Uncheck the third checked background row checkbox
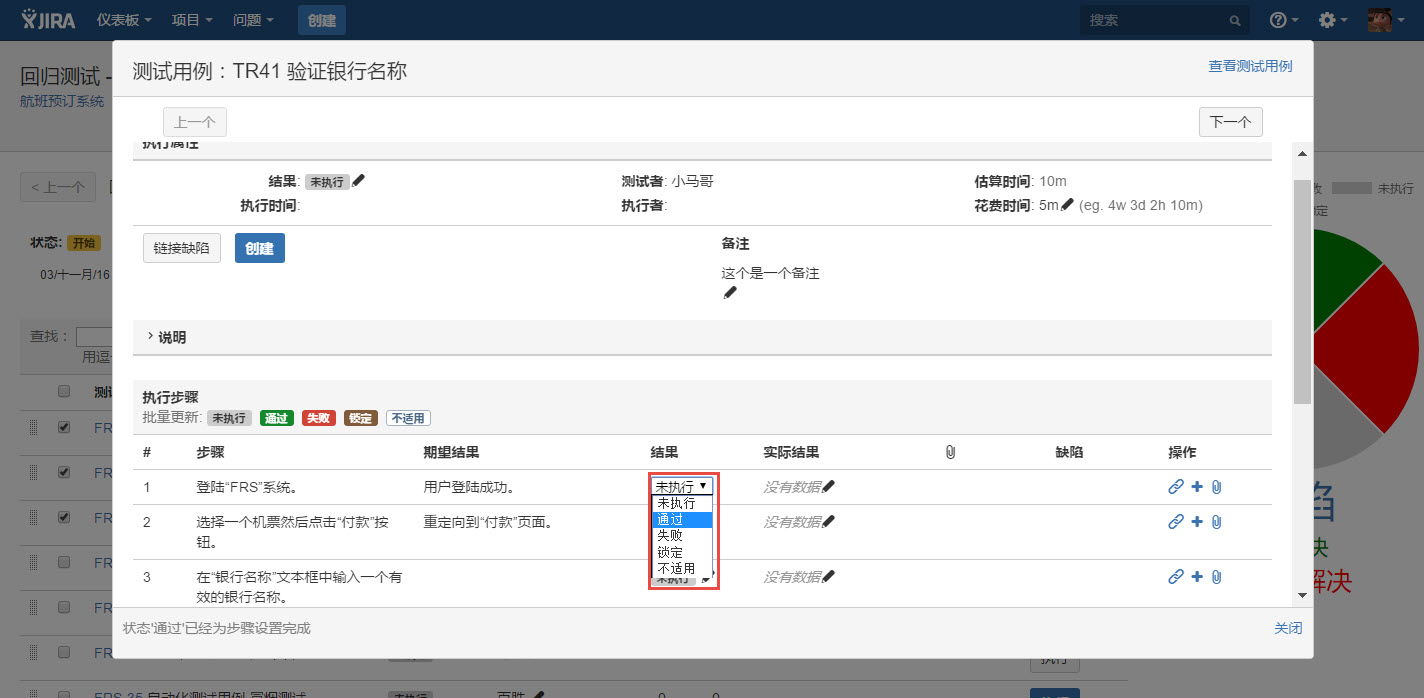1424x698 pixels. pos(64,517)
